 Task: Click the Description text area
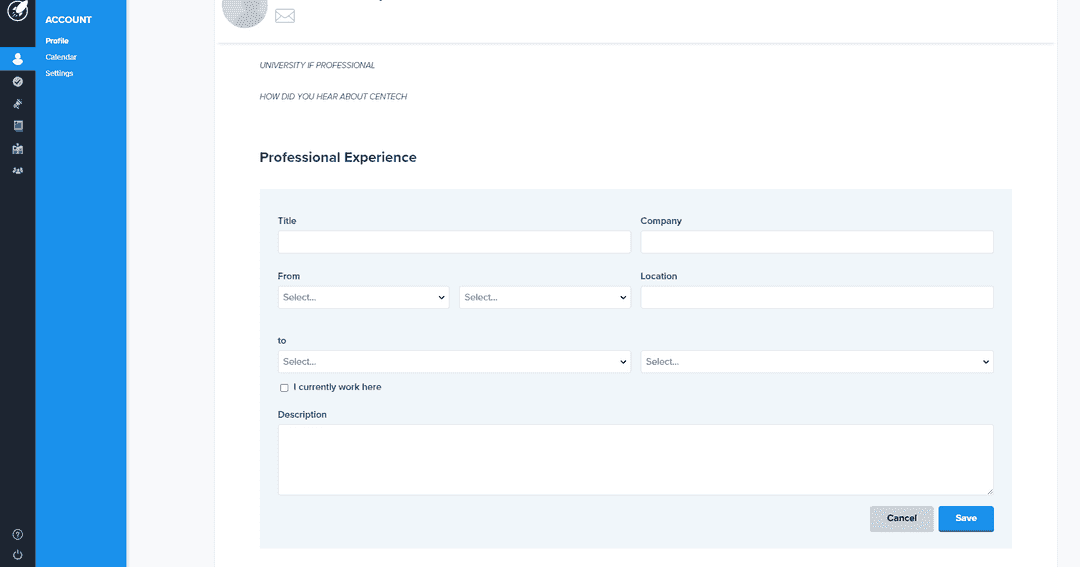coord(635,459)
